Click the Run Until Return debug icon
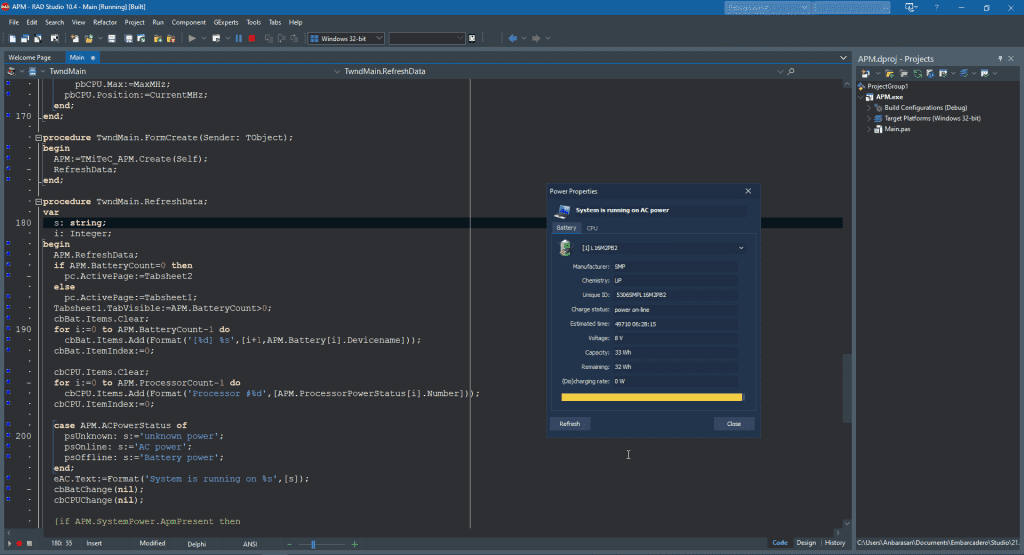 [x=295, y=39]
